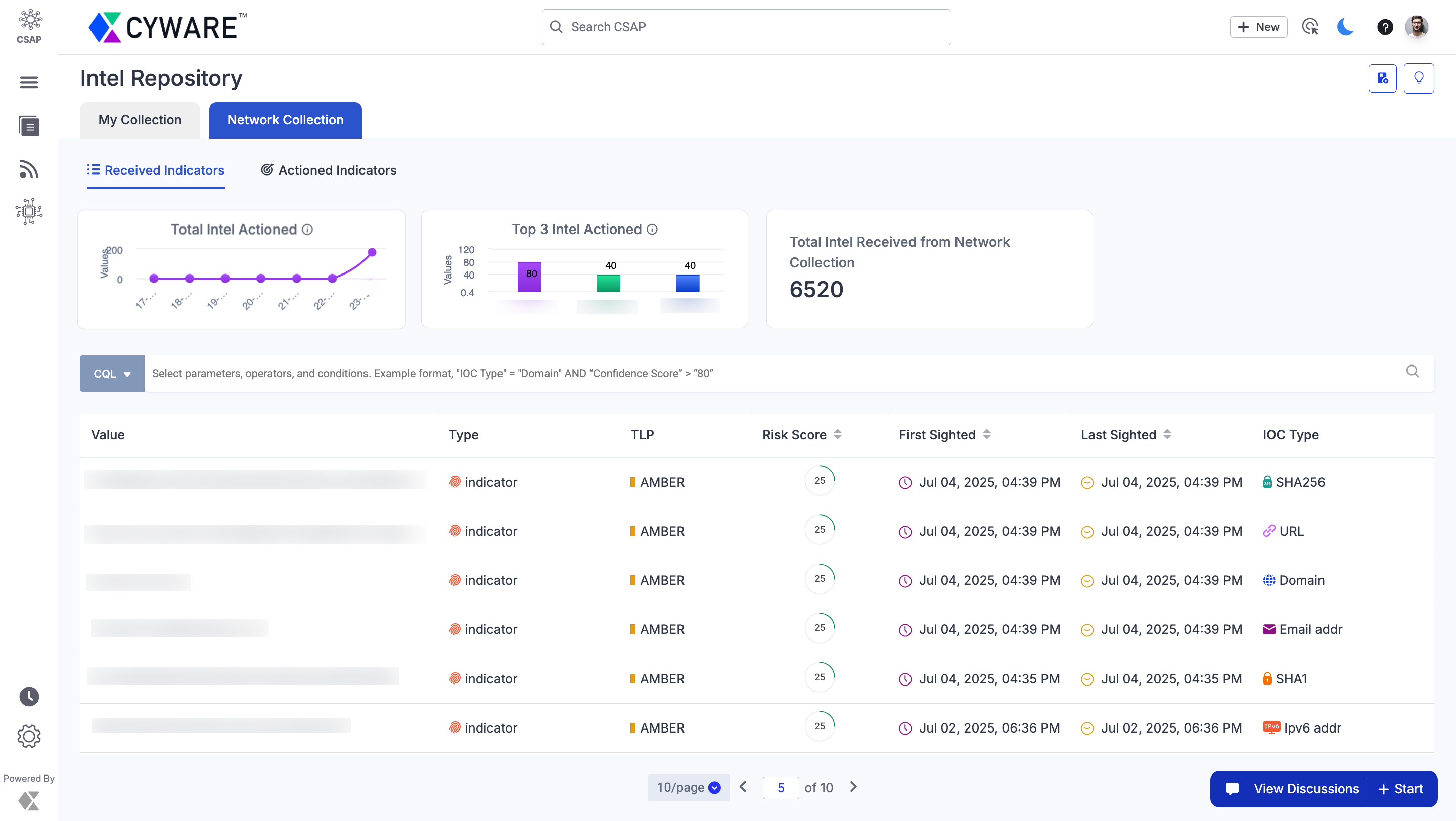Toggle dark mode moon icon
The height and width of the screenshot is (821, 1456).
[x=1345, y=27]
